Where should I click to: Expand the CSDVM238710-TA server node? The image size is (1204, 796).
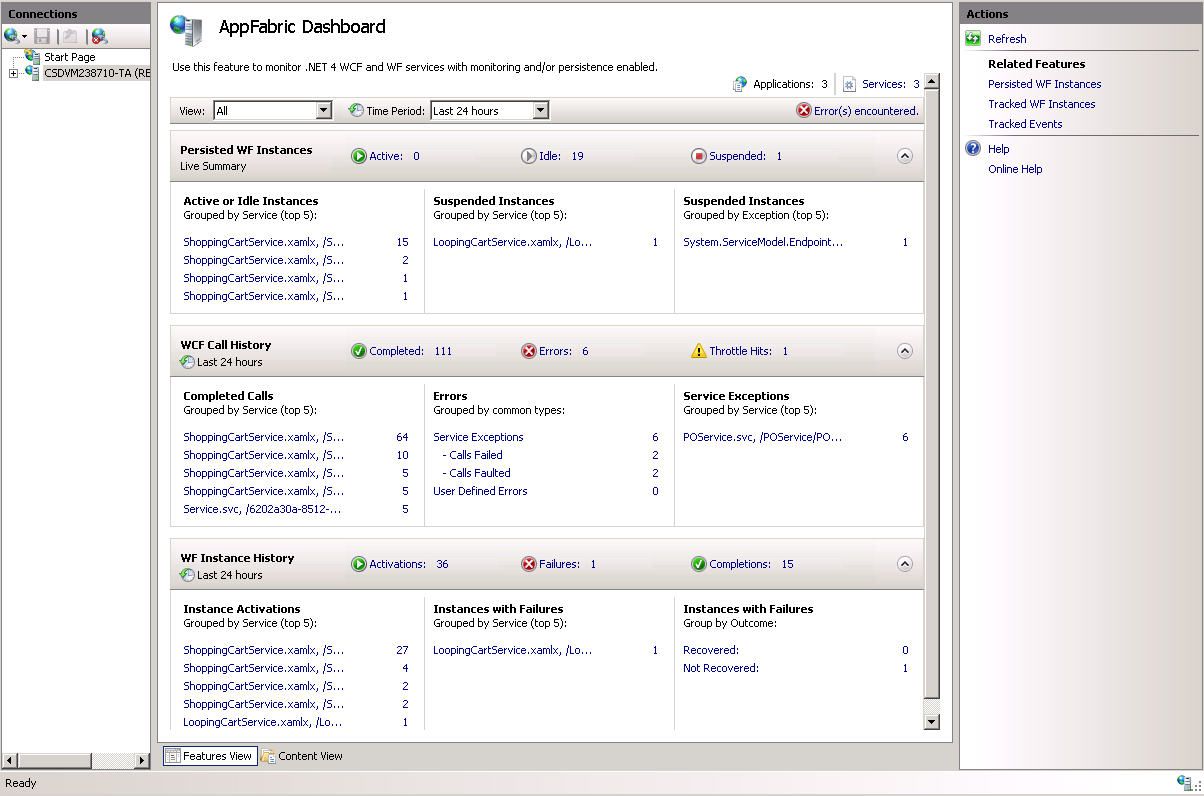13,73
